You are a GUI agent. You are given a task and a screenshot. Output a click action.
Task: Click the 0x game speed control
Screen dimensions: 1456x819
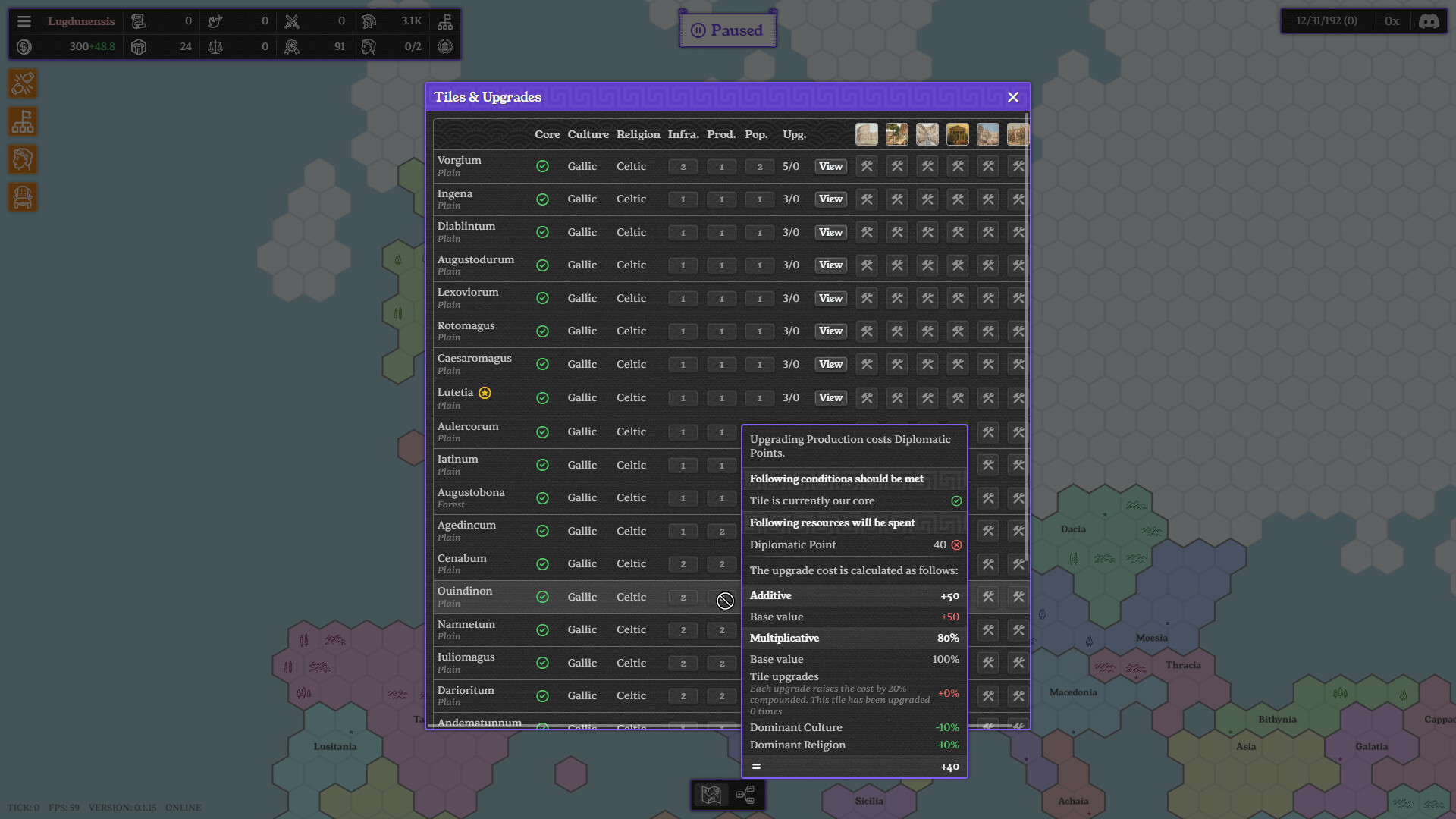point(1392,20)
